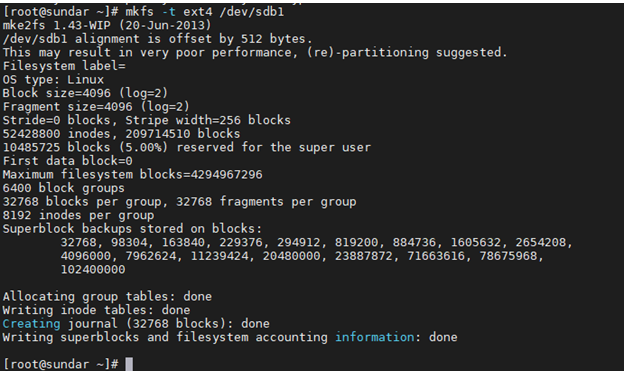The width and height of the screenshot is (626, 371).
Task: Click the Filesystem label= line
Action: pyautogui.click(x=64, y=66)
